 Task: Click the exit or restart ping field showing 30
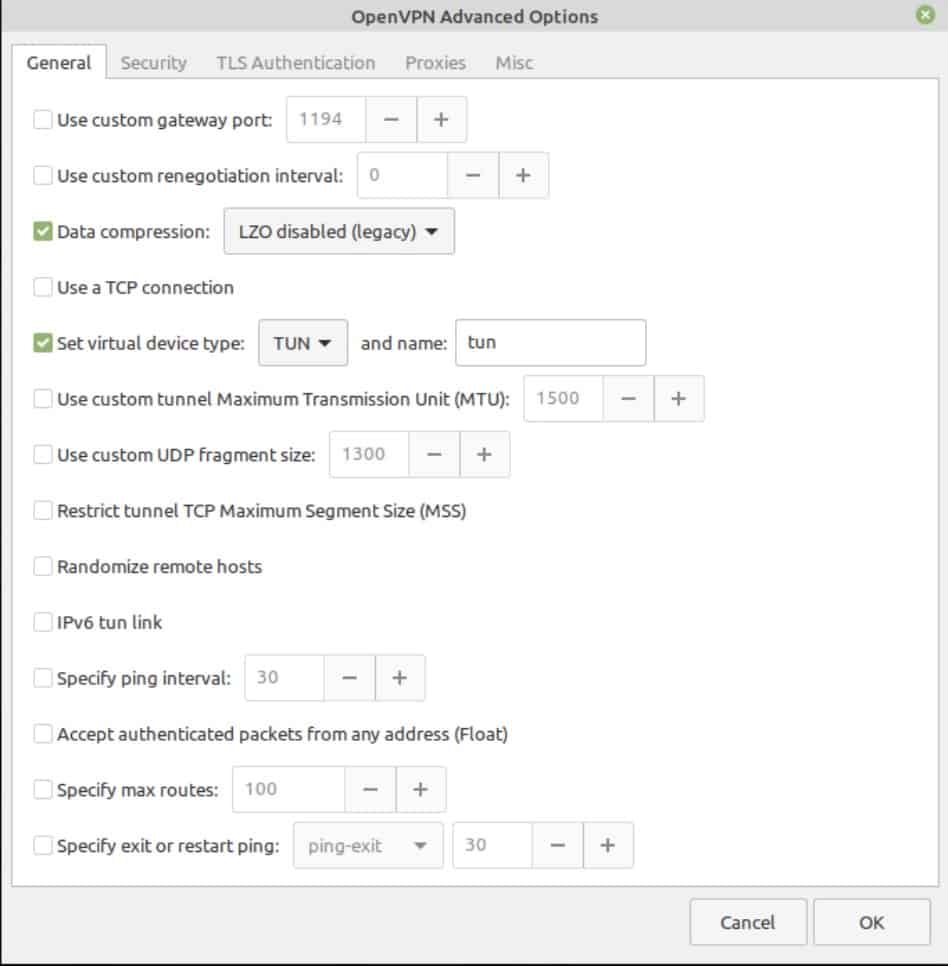492,845
